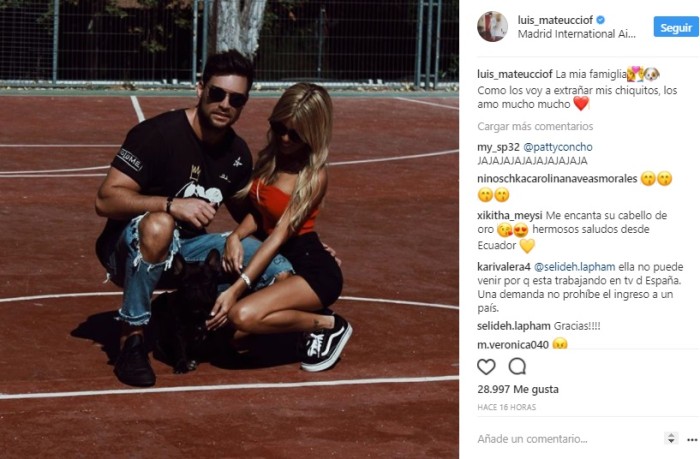Open karivalera4 commenter profile

504,267
